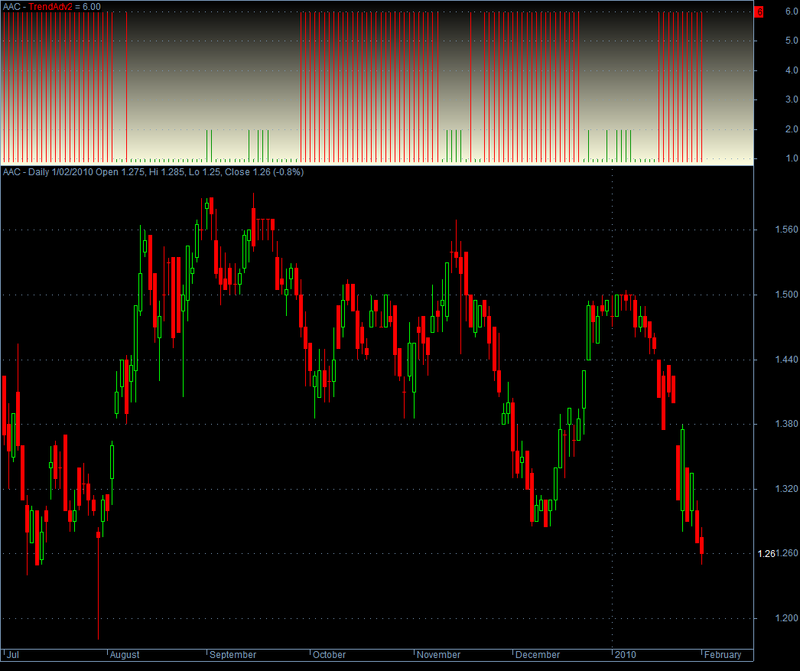This screenshot has width=800, height=671.
Task: Click the '3.0' indicator axis label
Action: (x=792, y=100)
